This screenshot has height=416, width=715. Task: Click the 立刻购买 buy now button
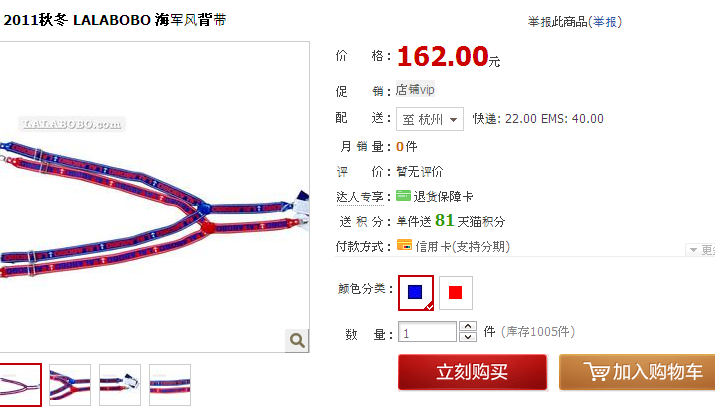point(472,372)
